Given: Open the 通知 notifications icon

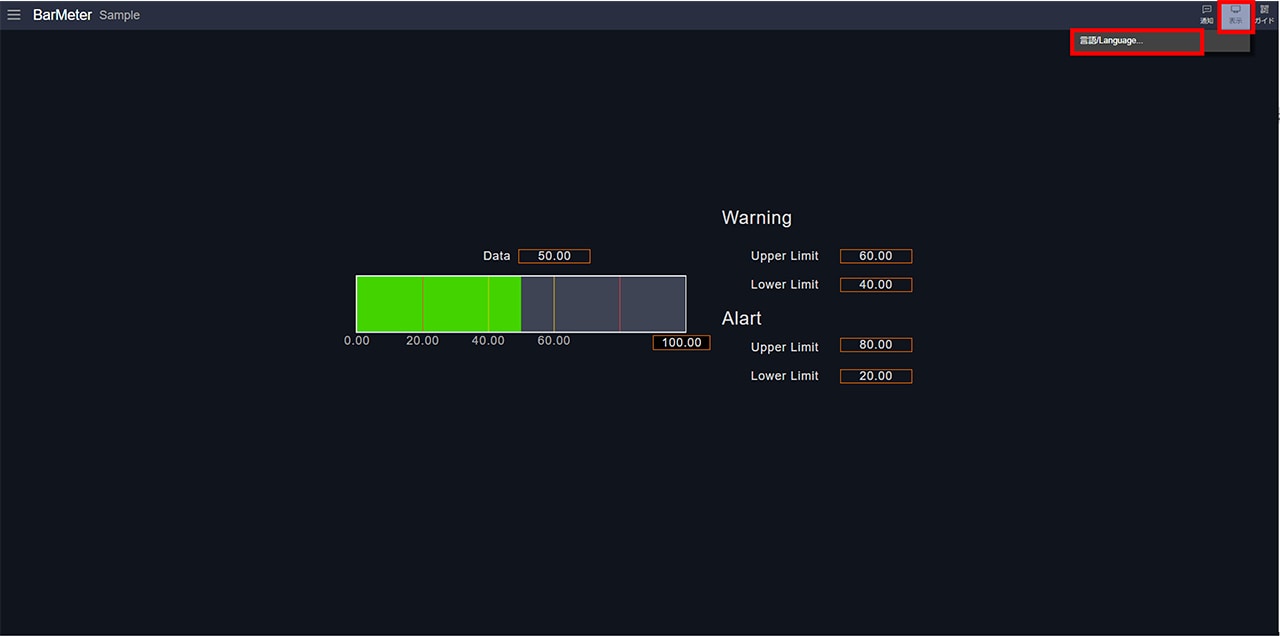Looking at the screenshot, I should coord(1206,14).
